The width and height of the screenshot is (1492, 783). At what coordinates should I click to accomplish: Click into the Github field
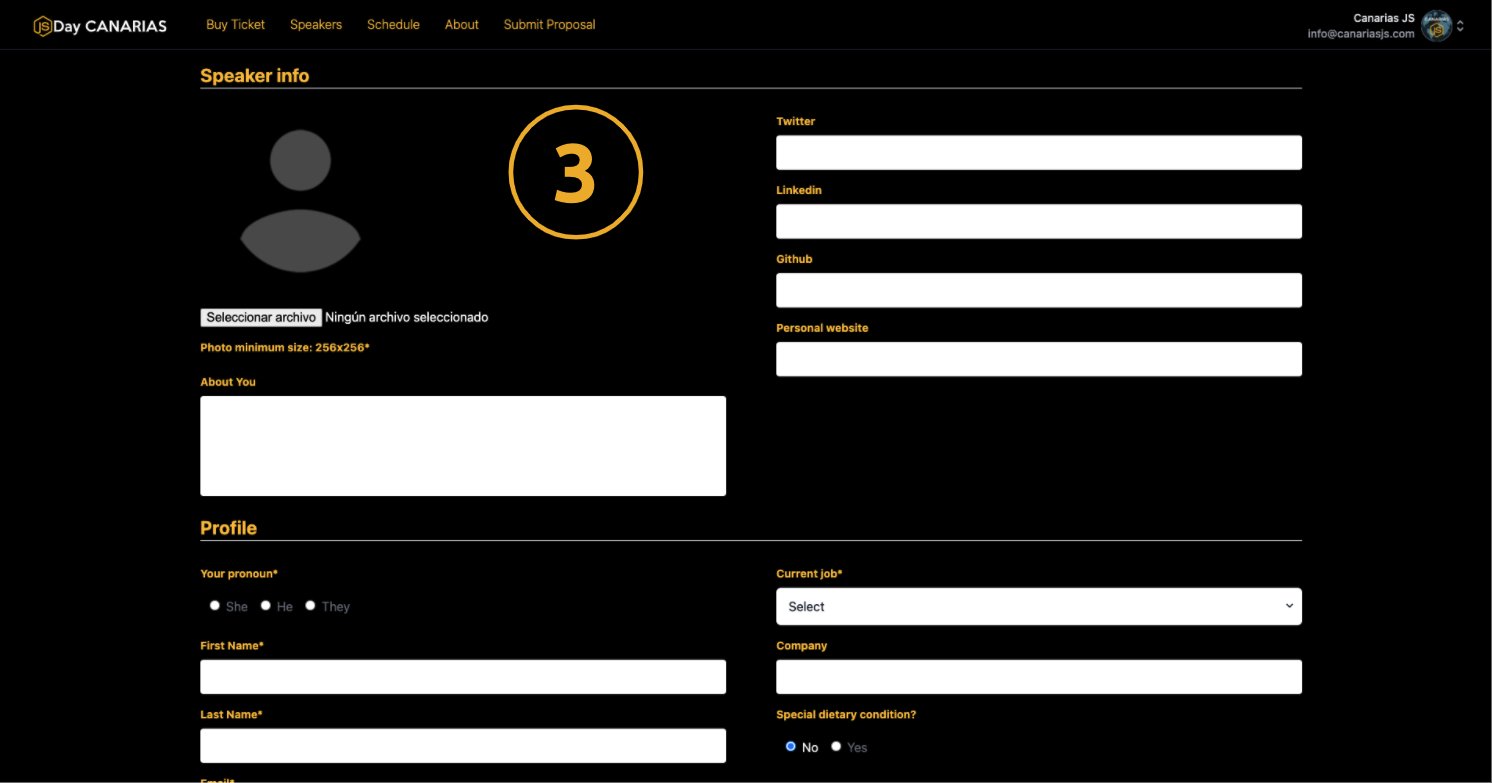point(1039,291)
